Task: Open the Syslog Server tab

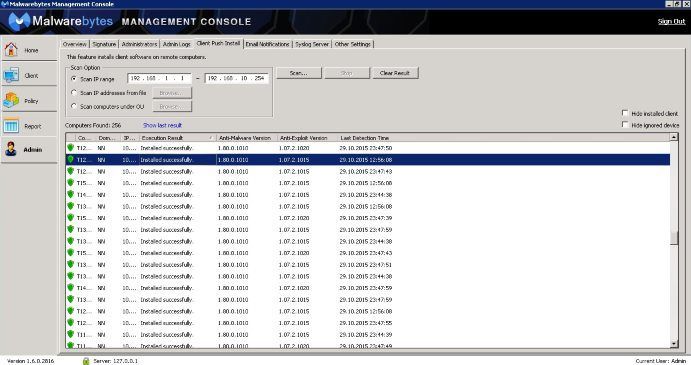Action: (312, 44)
